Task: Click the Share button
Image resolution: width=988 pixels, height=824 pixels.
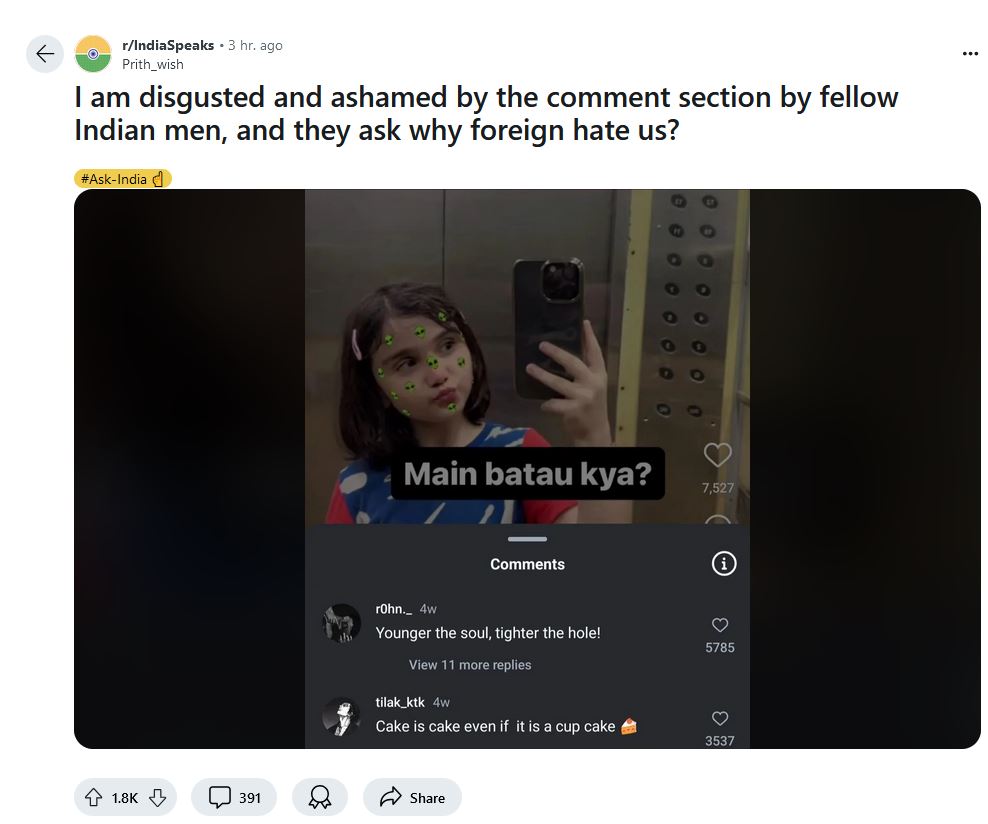Action: [x=412, y=798]
